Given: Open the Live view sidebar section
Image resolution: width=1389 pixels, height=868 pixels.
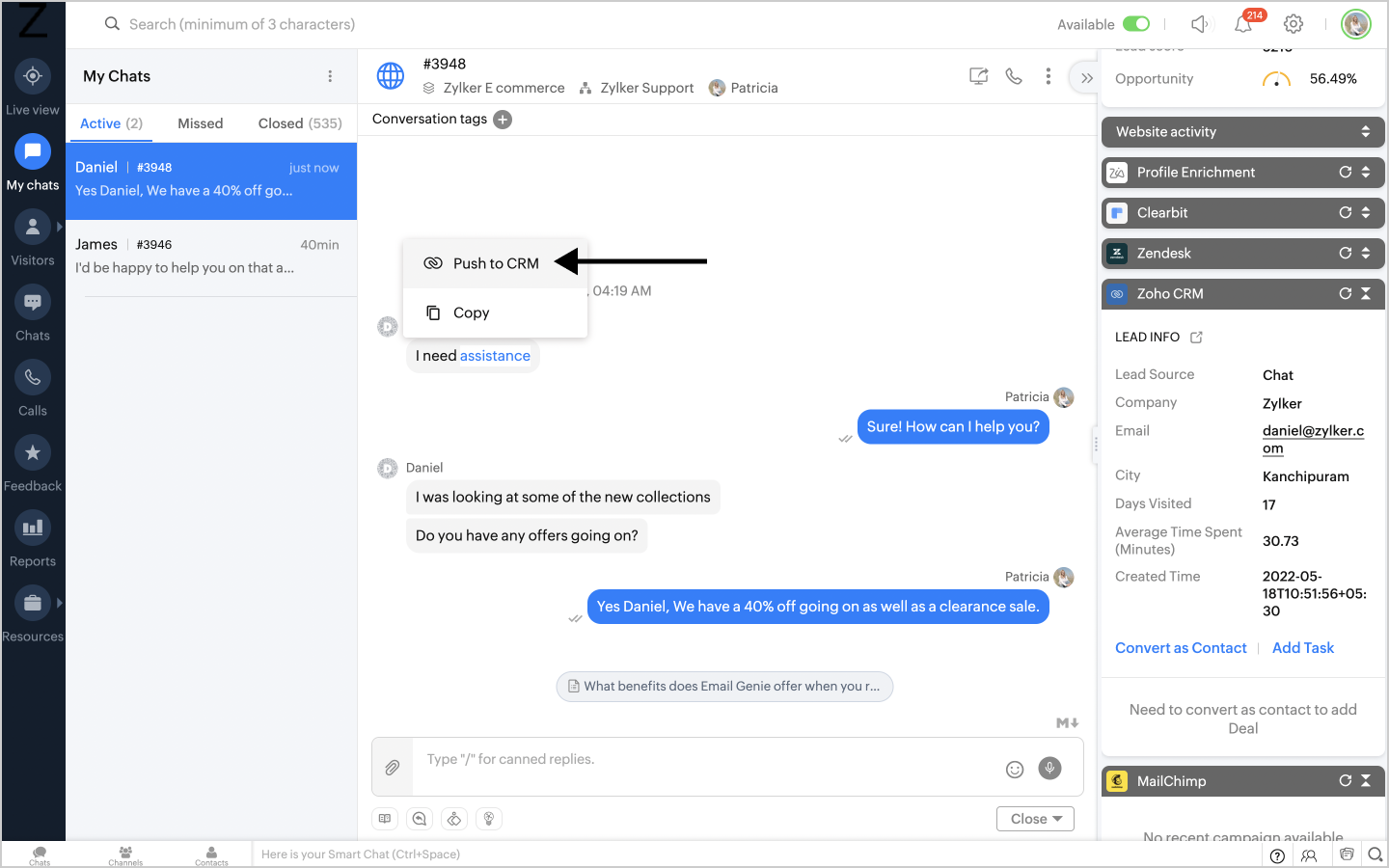Looking at the screenshot, I should [33, 87].
